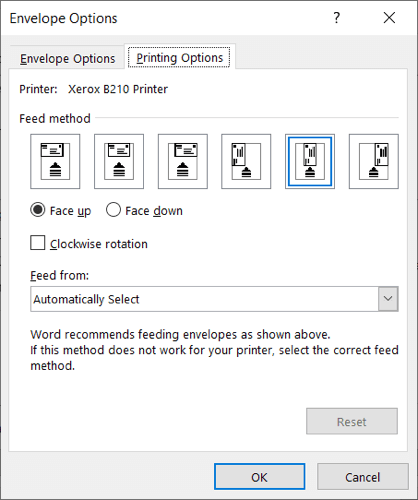Enable Clockwise rotation checkbox
This screenshot has height=500, width=418.
point(38,243)
